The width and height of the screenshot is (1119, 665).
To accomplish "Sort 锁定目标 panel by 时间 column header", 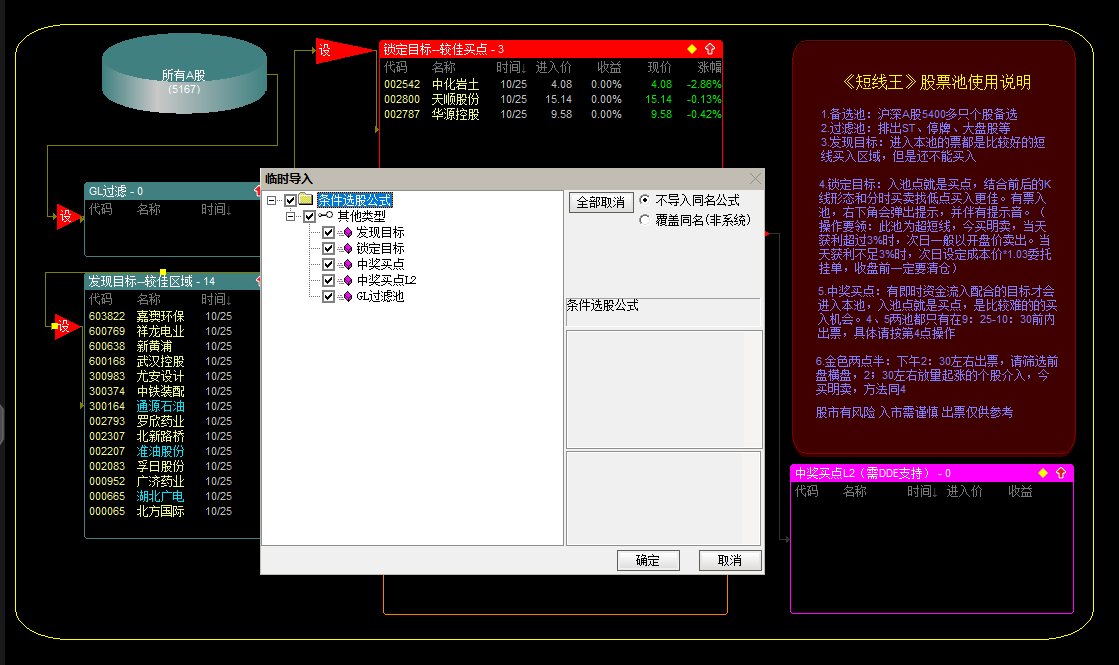I will [513, 67].
